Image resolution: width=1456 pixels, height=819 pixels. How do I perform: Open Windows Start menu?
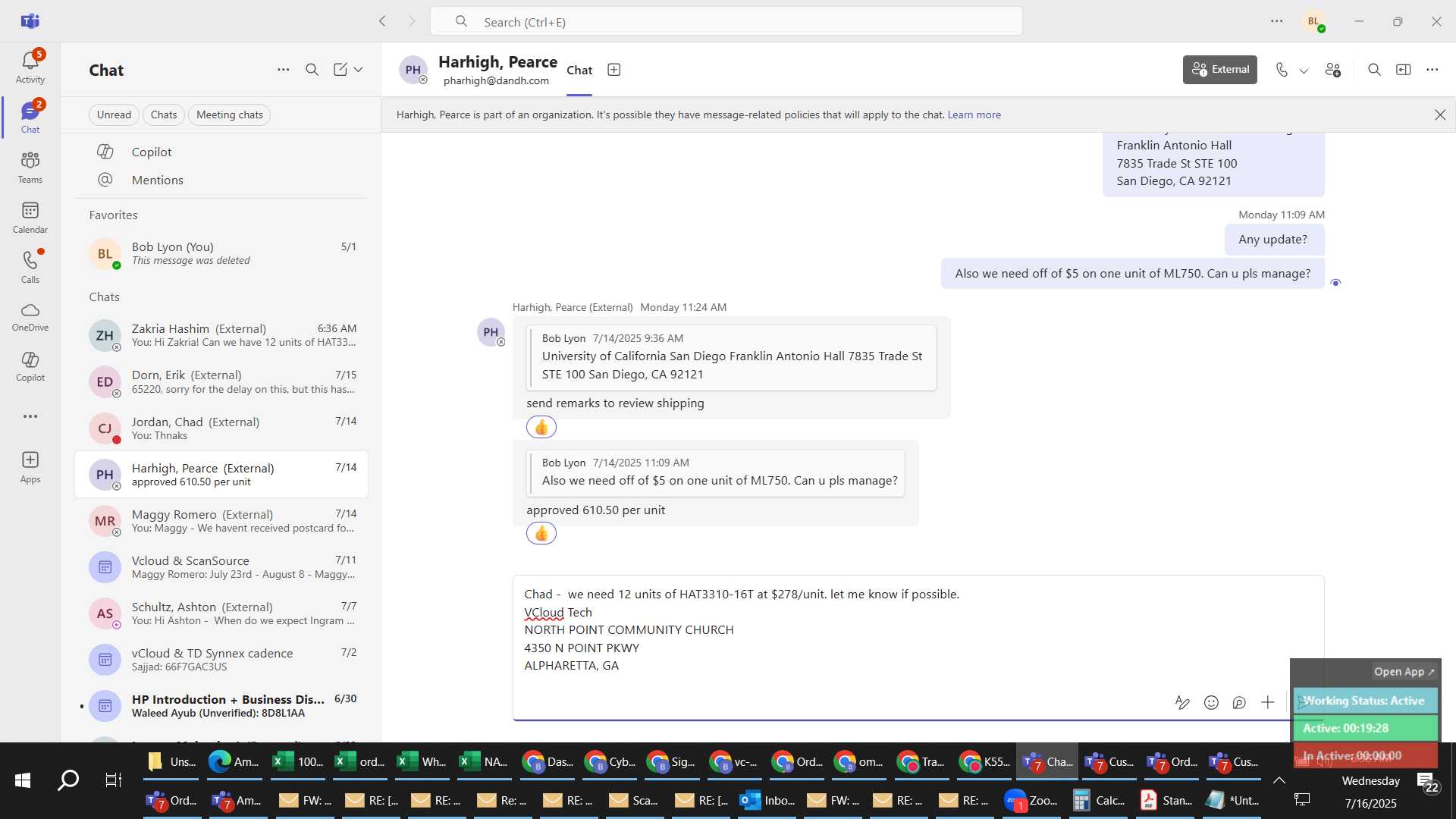23,780
